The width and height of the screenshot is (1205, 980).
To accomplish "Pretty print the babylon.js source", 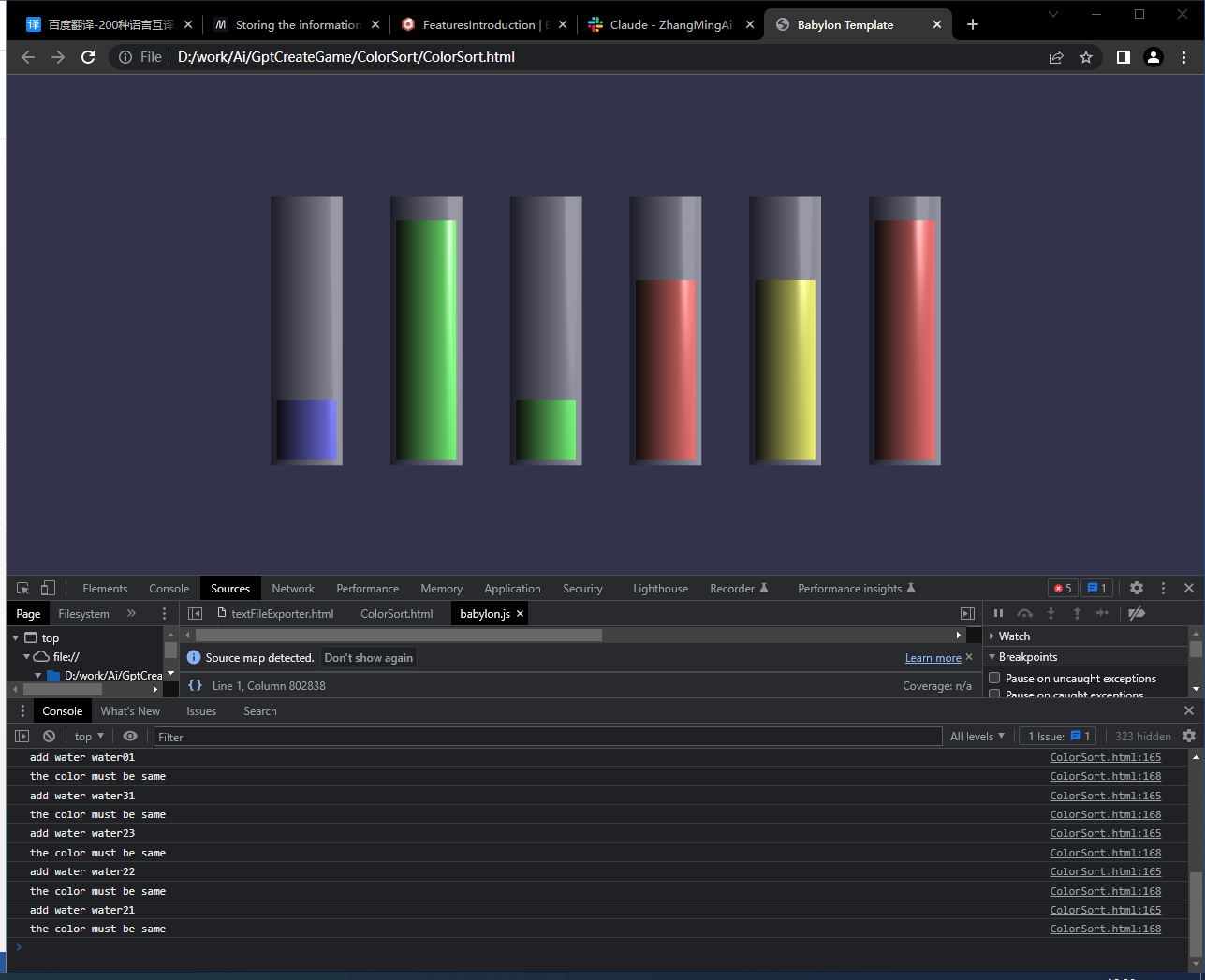I will (x=195, y=685).
